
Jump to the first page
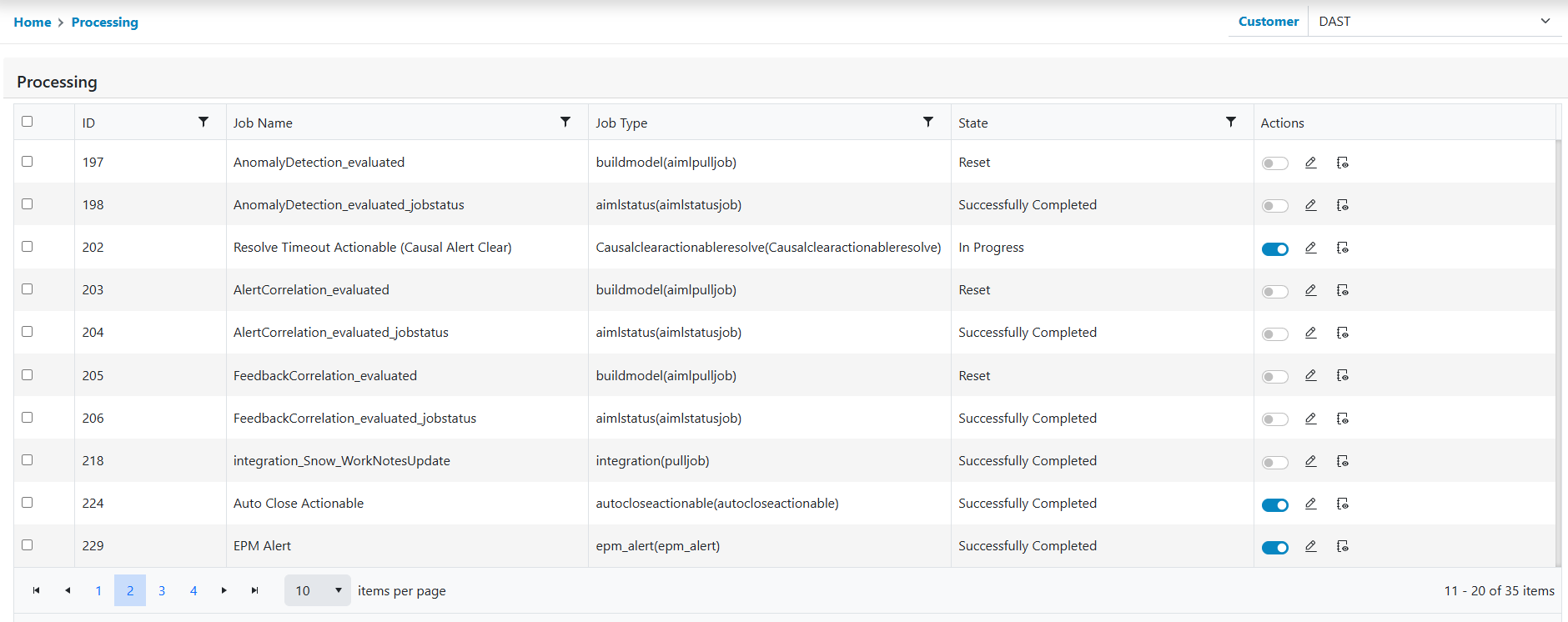[36, 590]
